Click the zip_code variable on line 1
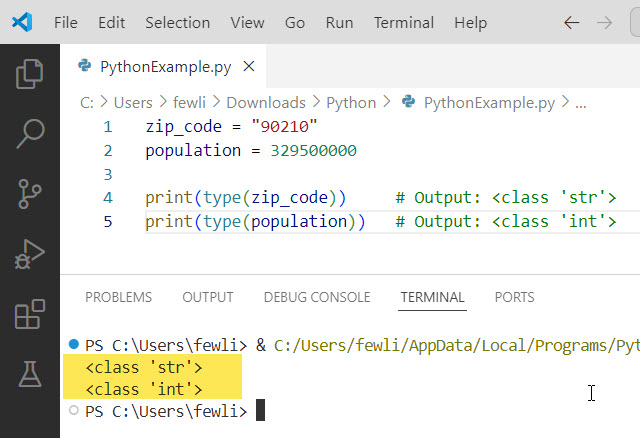This screenshot has height=438, width=640. click(184, 127)
